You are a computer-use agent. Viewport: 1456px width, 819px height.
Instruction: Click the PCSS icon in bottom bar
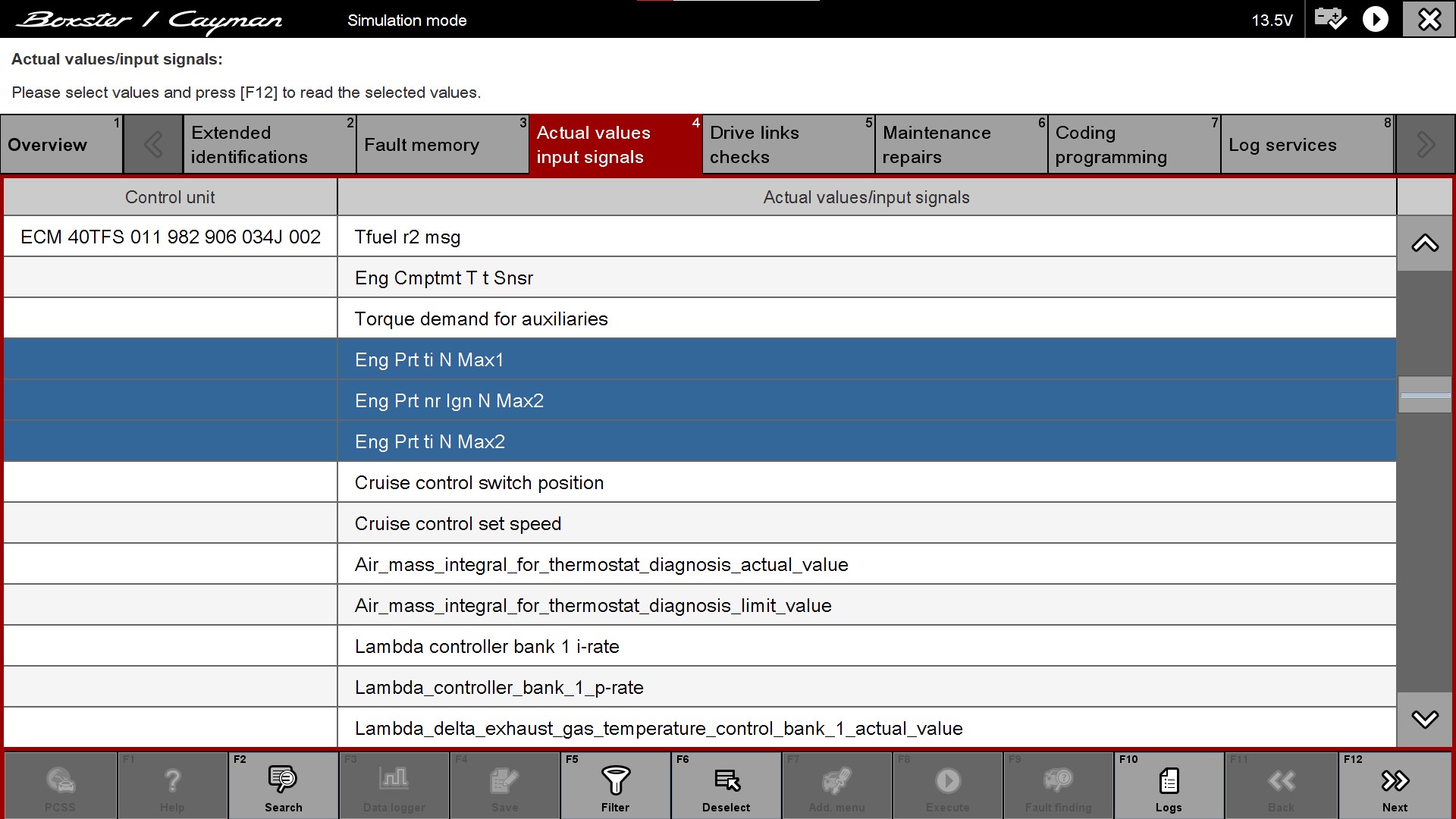click(x=60, y=786)
